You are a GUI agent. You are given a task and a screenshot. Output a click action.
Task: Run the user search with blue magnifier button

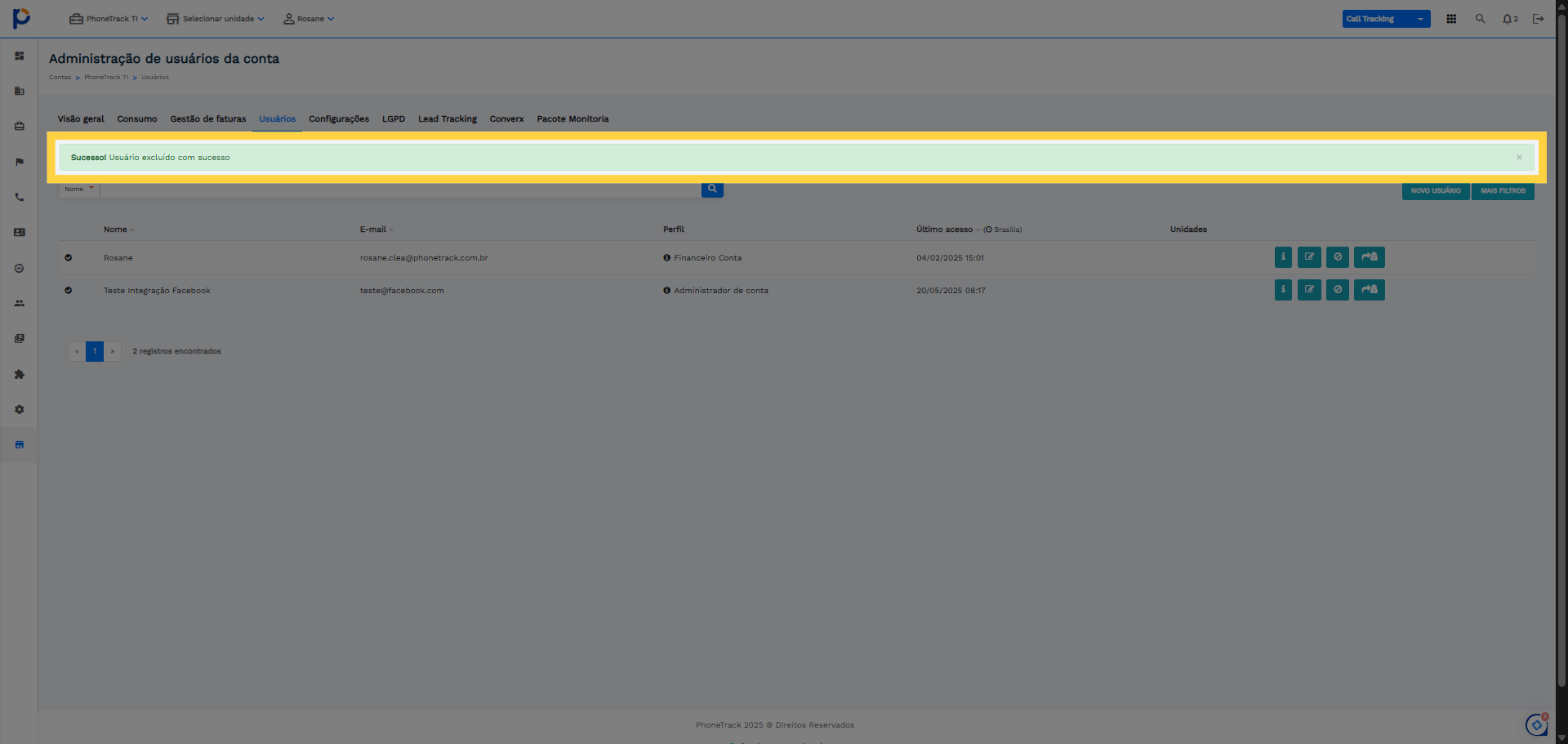click(712, 189)
